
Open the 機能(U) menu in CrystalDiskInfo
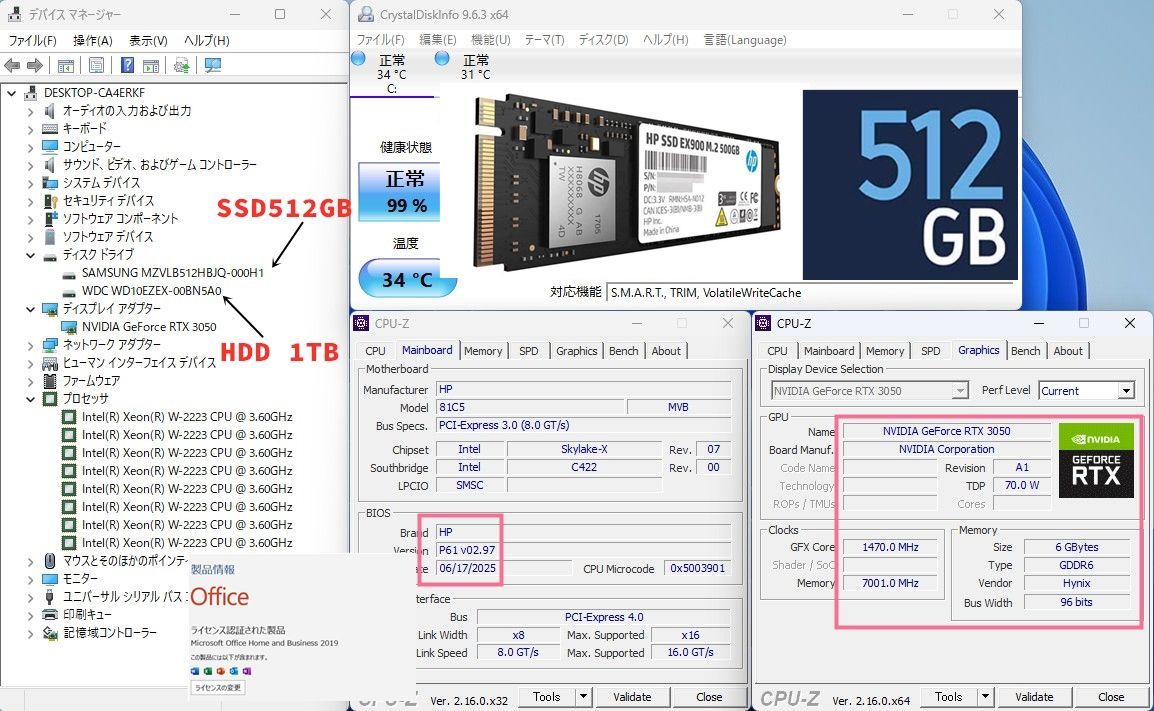pos(490,40)
